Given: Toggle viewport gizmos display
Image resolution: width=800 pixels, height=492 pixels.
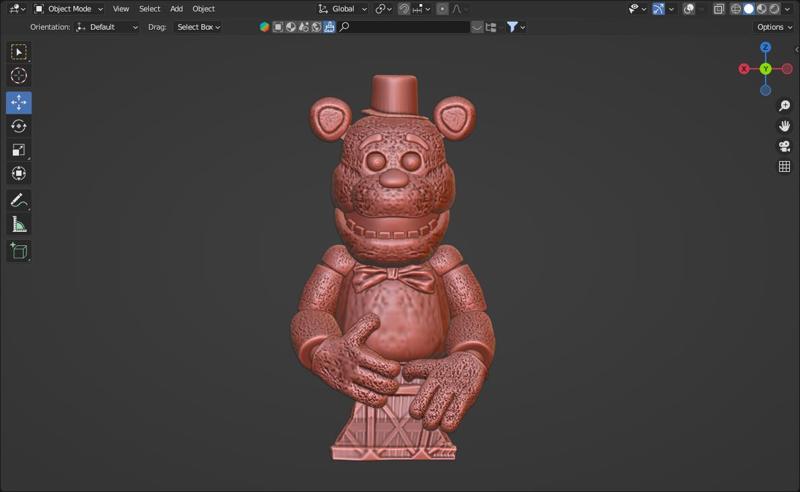Looking at the screenshot, I should point(659,9).
